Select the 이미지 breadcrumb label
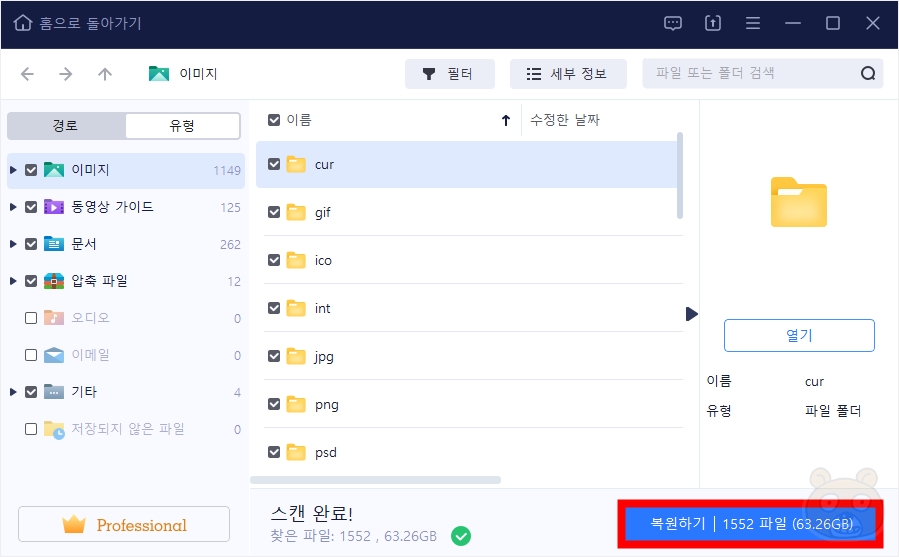 coord(198,74)
